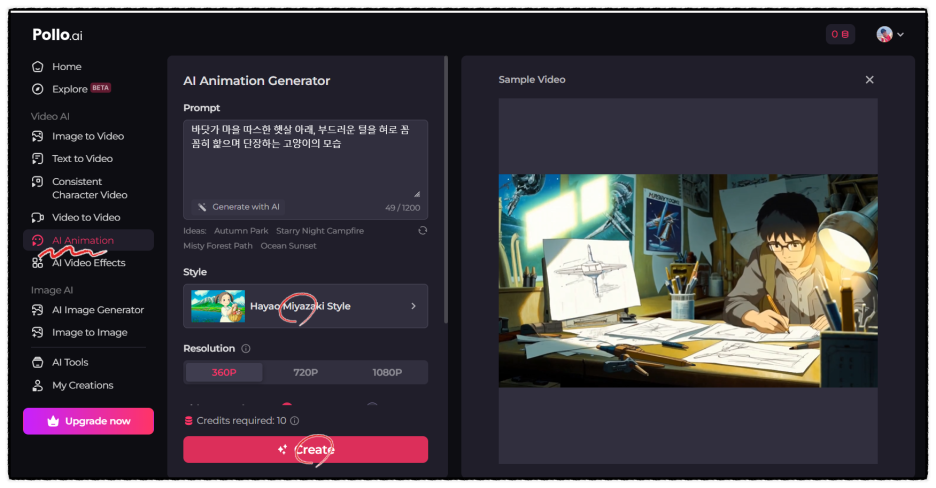
Task: Choose the Starry Night Campfire idea
Action: (320, 231)
